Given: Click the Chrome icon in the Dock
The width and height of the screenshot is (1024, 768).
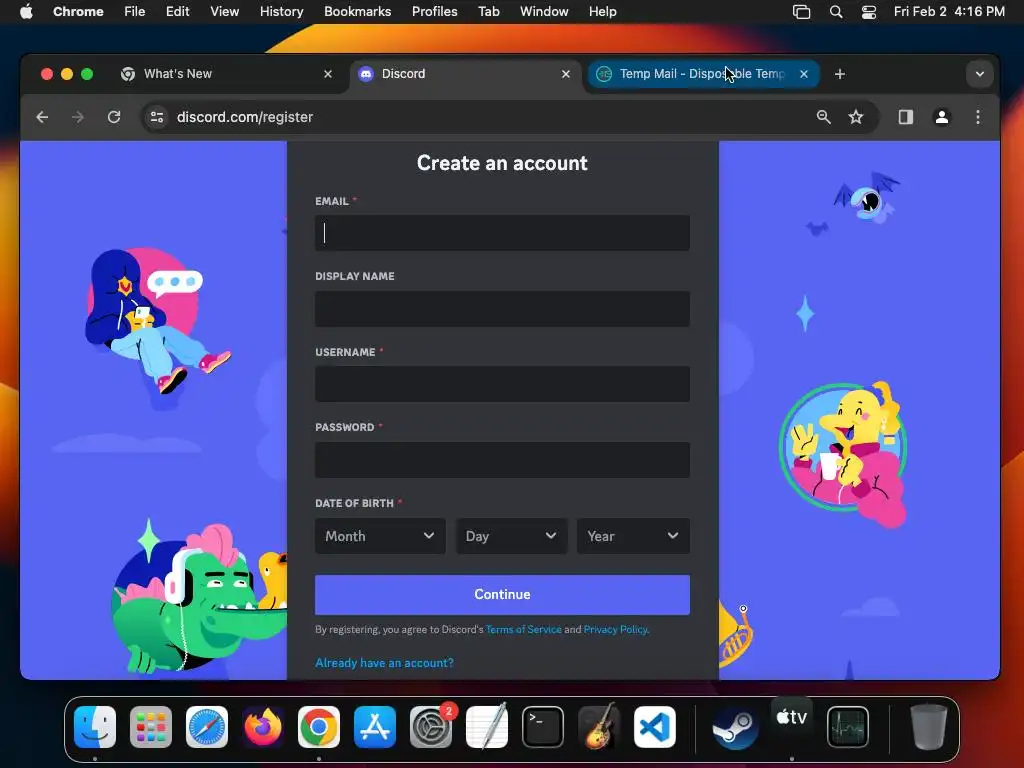Looking at the screenshot, I should tap(319, 727).
